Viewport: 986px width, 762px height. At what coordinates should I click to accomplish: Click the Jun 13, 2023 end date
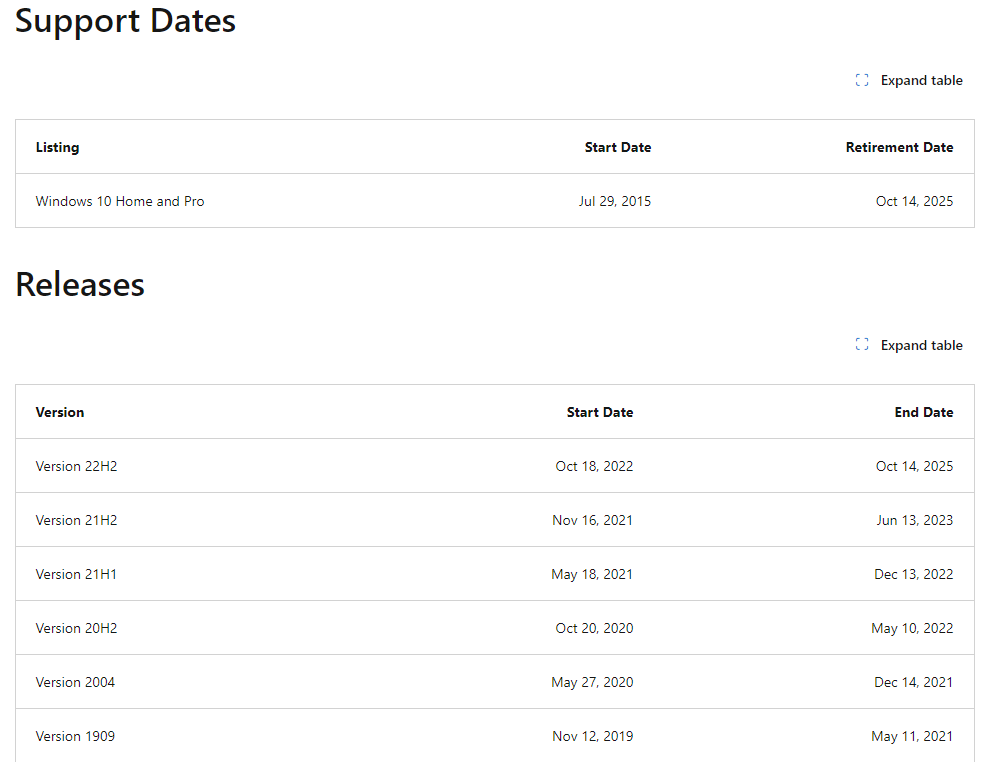point(914,520)
